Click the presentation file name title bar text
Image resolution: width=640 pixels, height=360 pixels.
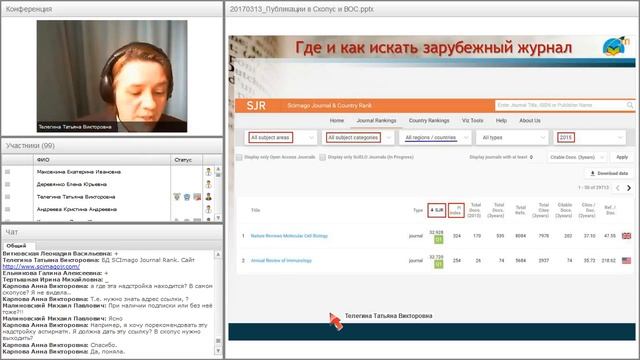[x=302, y=9]
